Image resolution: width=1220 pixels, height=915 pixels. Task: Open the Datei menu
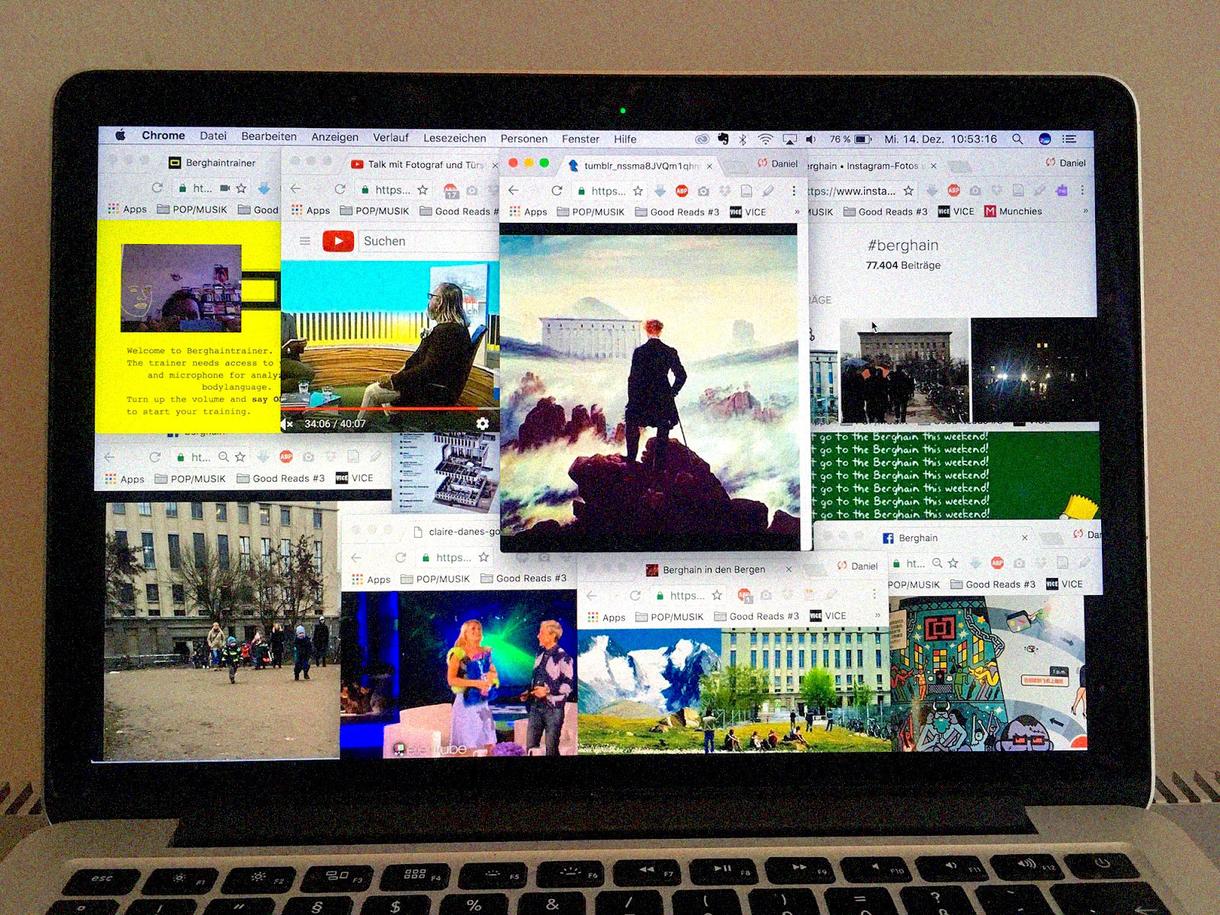coord(213,137)
